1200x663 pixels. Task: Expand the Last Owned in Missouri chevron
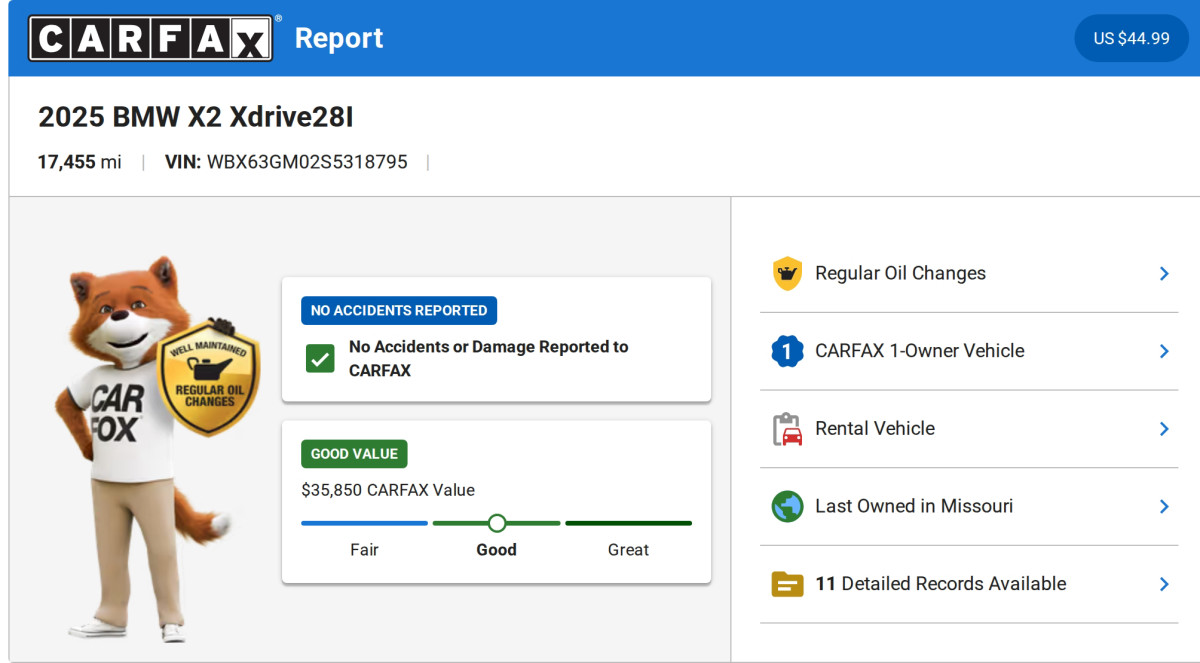1164,506
